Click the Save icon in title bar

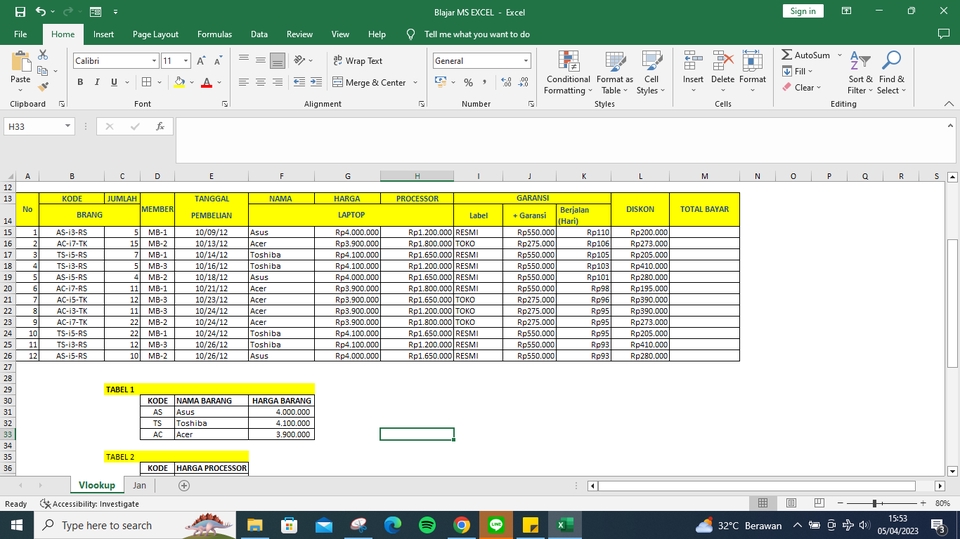coord(20,12)
